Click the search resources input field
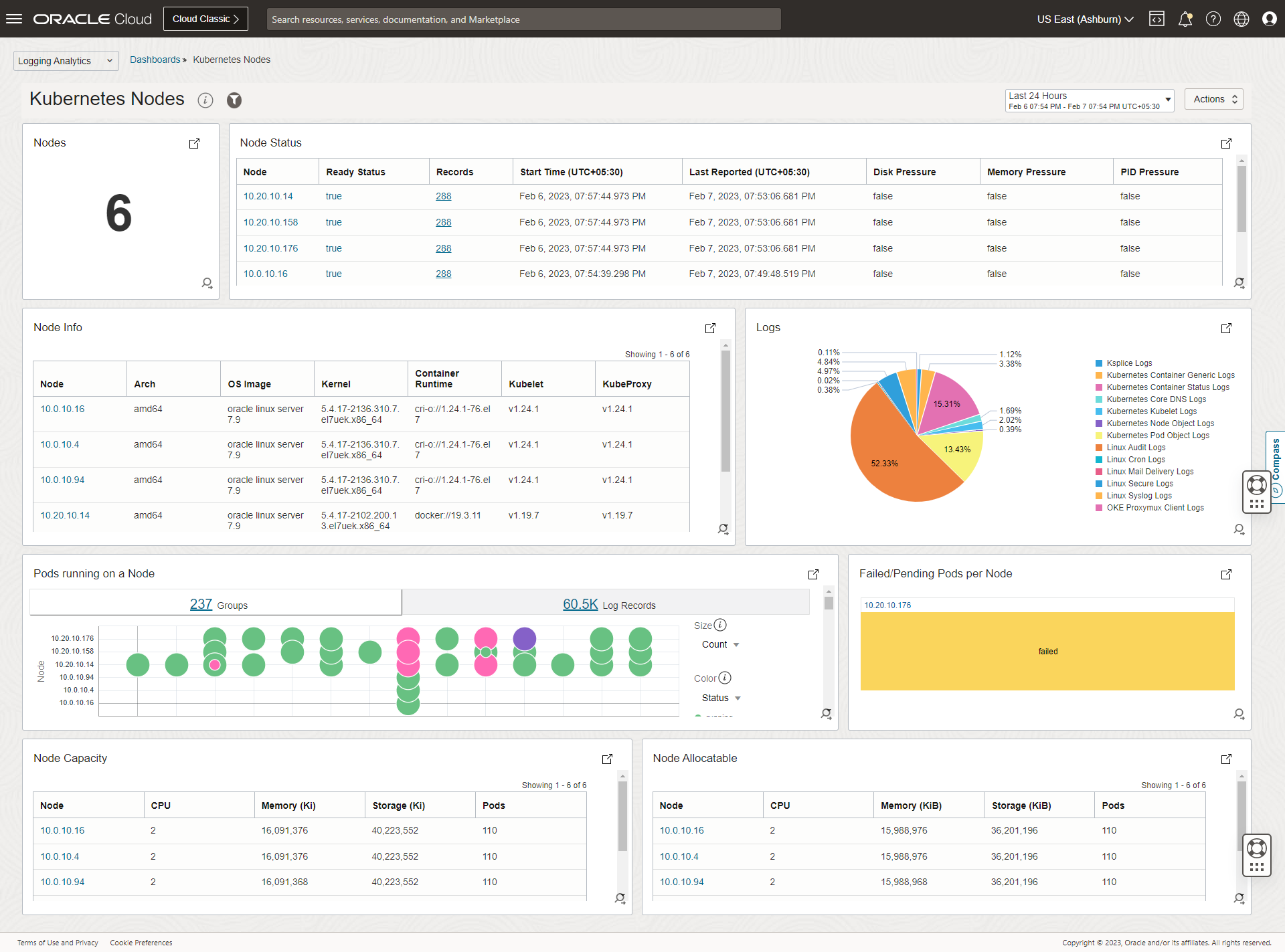 [x=523, y=19]
